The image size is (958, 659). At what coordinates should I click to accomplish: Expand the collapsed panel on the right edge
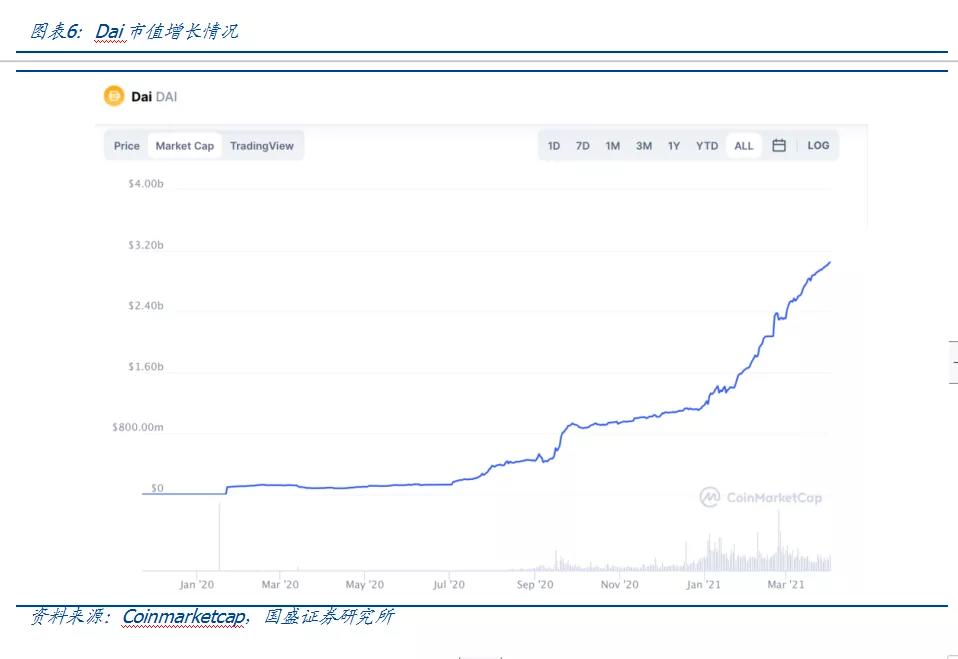pos(950,362)
